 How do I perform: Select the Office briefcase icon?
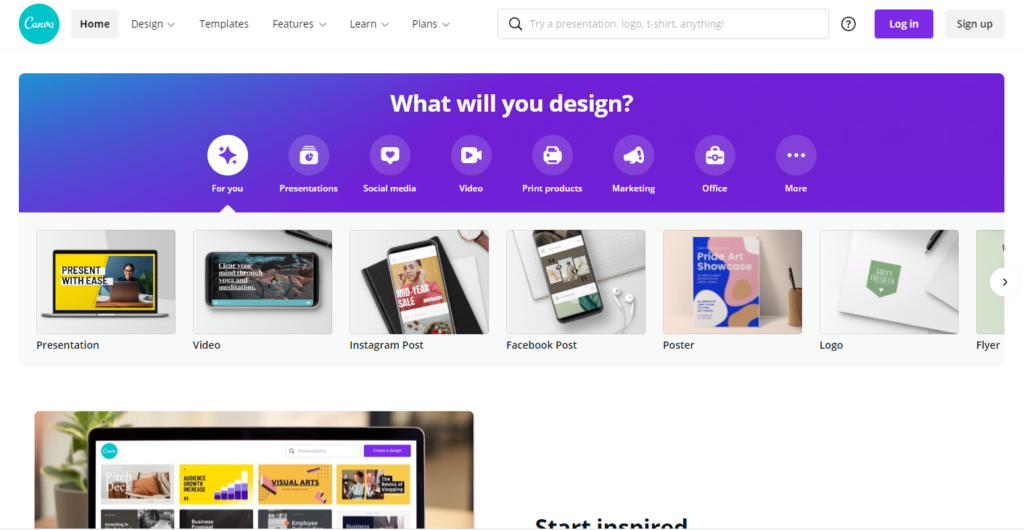click(x=714, y=155)
